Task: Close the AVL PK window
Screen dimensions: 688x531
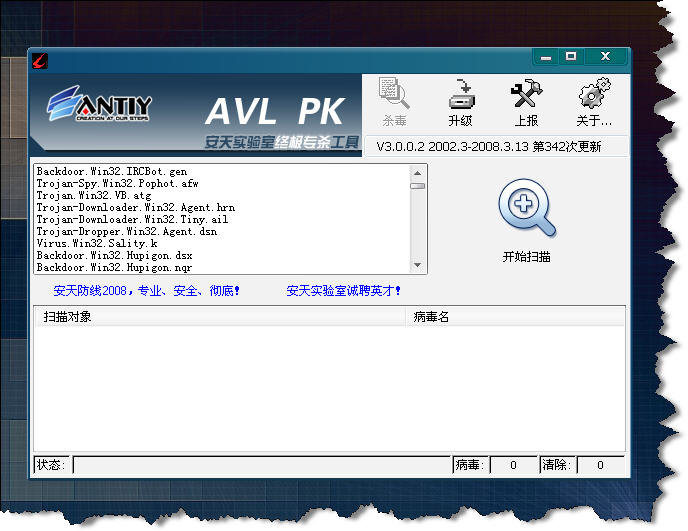Action: tap(606, 57)
